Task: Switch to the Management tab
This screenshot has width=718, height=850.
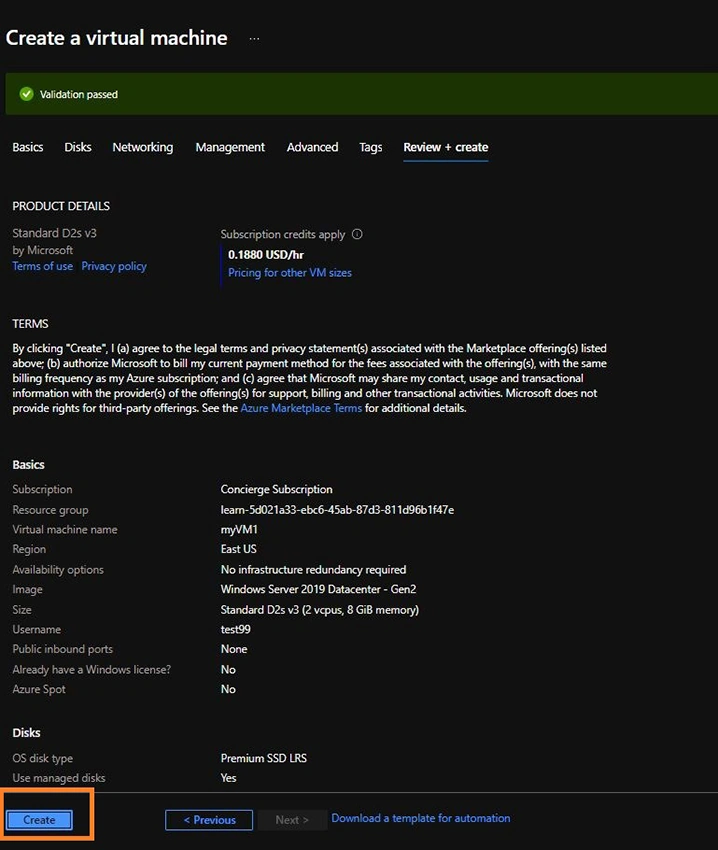Action: pos(230,147)
